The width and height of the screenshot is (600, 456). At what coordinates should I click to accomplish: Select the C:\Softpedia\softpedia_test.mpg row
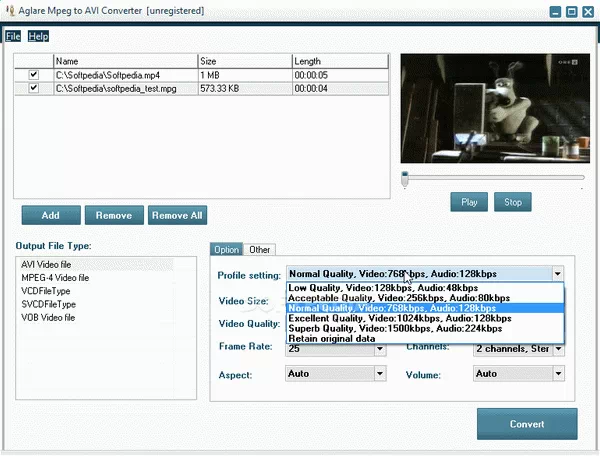(201, 88)
